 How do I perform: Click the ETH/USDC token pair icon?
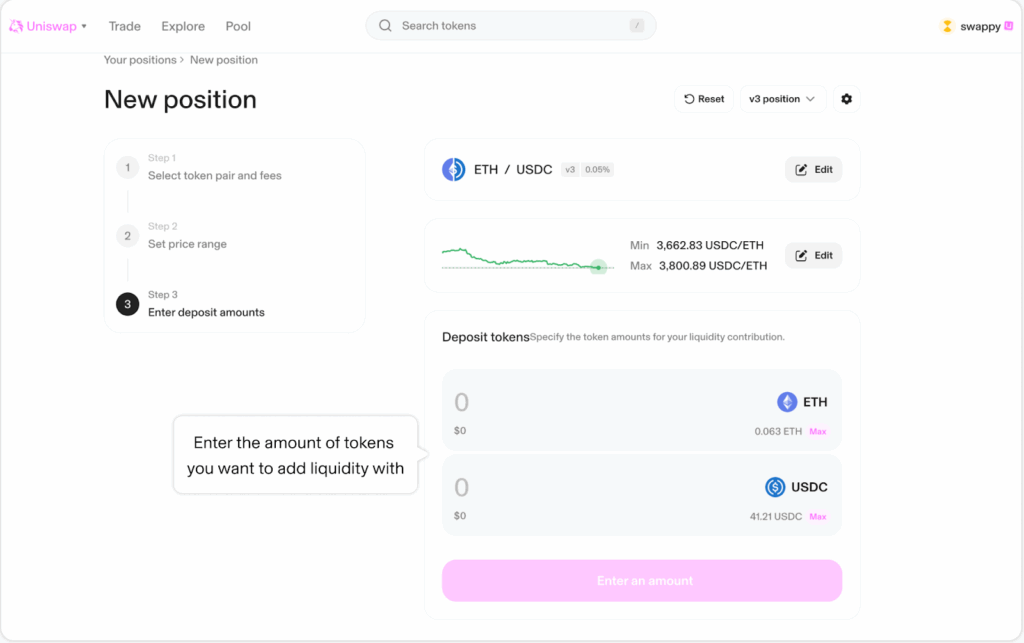[x=454, y=170]
